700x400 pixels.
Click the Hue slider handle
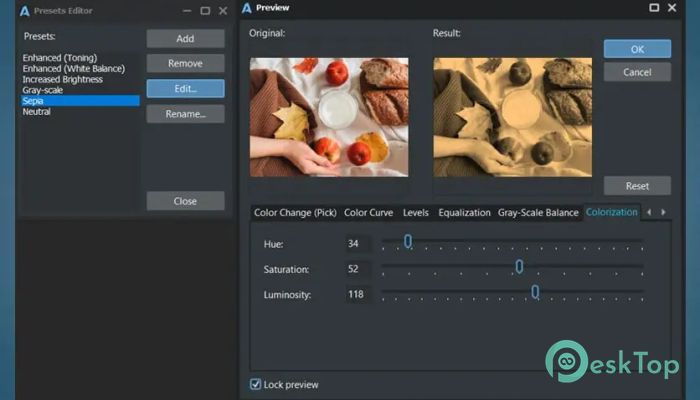[408, 242]
